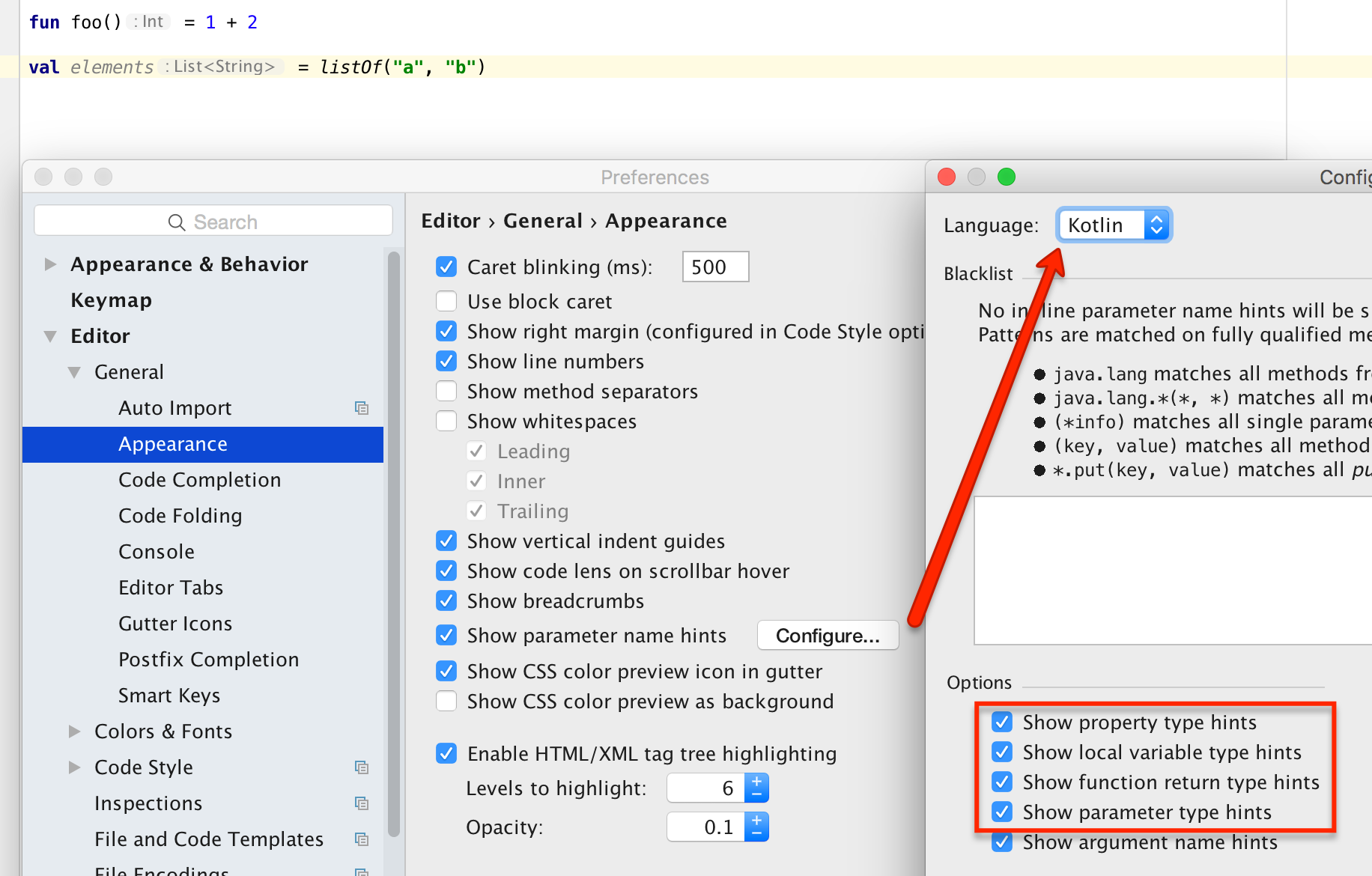
Task: Open Code Folding settings
Action: pyautogui.click(x=180, y=516)
